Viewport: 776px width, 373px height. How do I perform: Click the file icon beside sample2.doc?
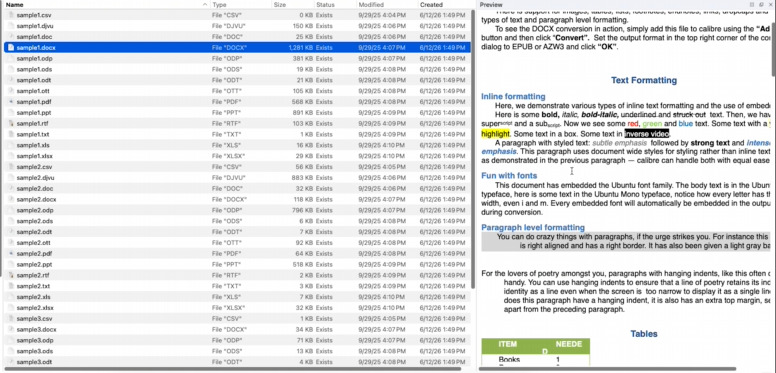pyautogui.click(x=11, y=188)
